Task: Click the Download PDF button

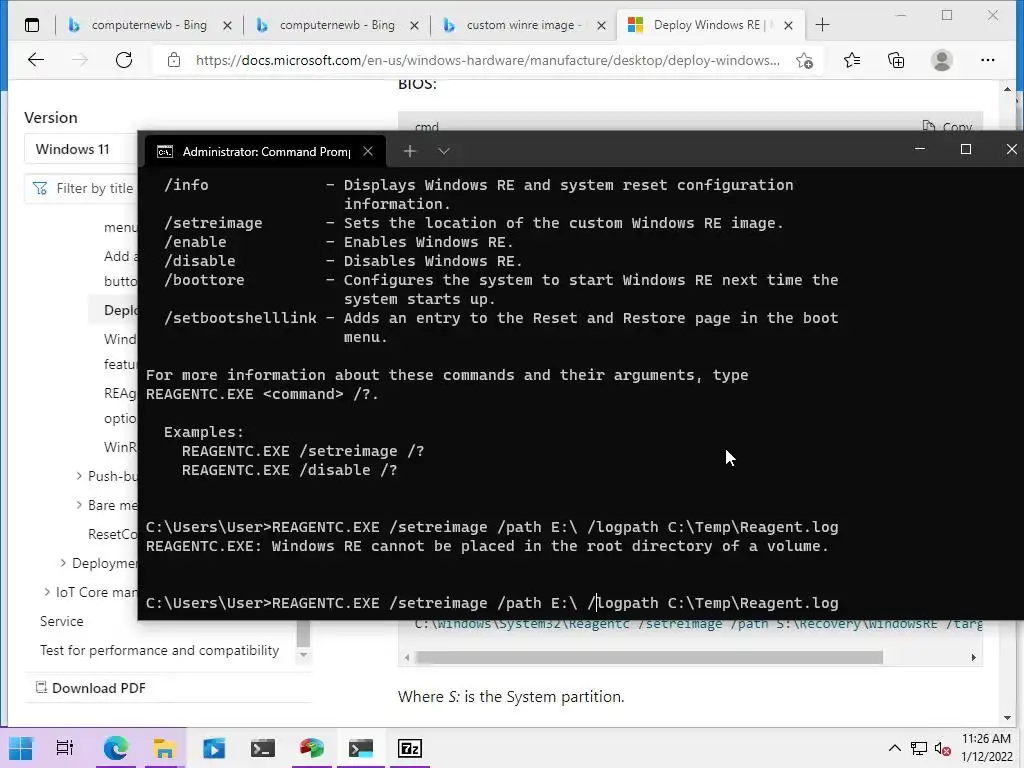Action: (x=91, y=688)
